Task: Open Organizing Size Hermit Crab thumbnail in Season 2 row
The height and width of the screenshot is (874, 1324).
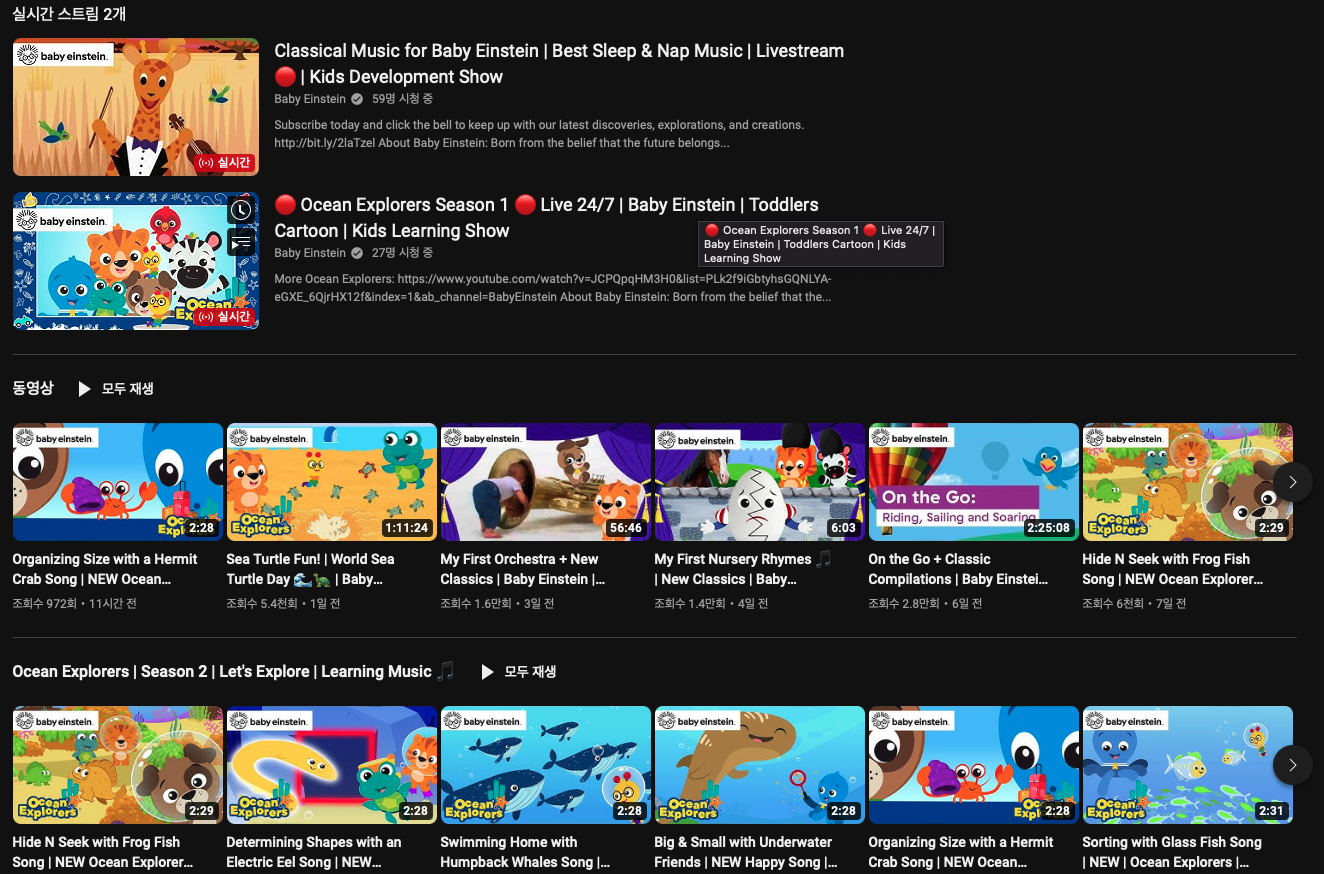Action: pos(974,765)
